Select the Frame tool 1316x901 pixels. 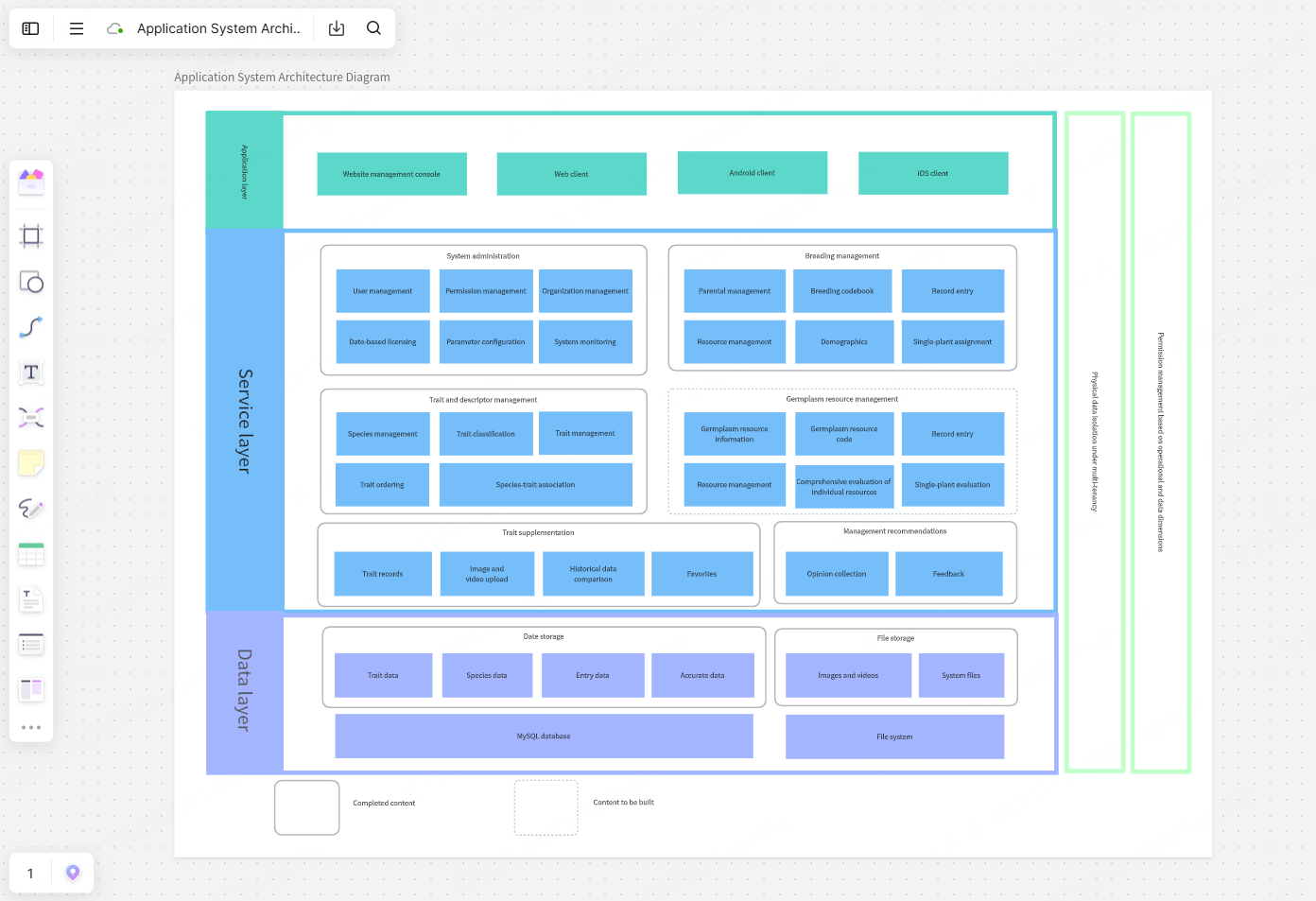point(31,235)
